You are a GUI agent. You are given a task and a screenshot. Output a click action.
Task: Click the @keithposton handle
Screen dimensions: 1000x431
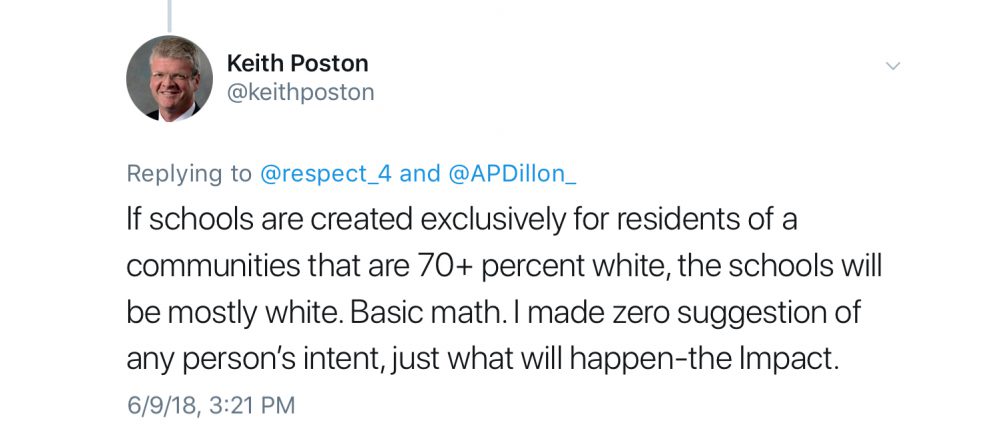[300, 93]
